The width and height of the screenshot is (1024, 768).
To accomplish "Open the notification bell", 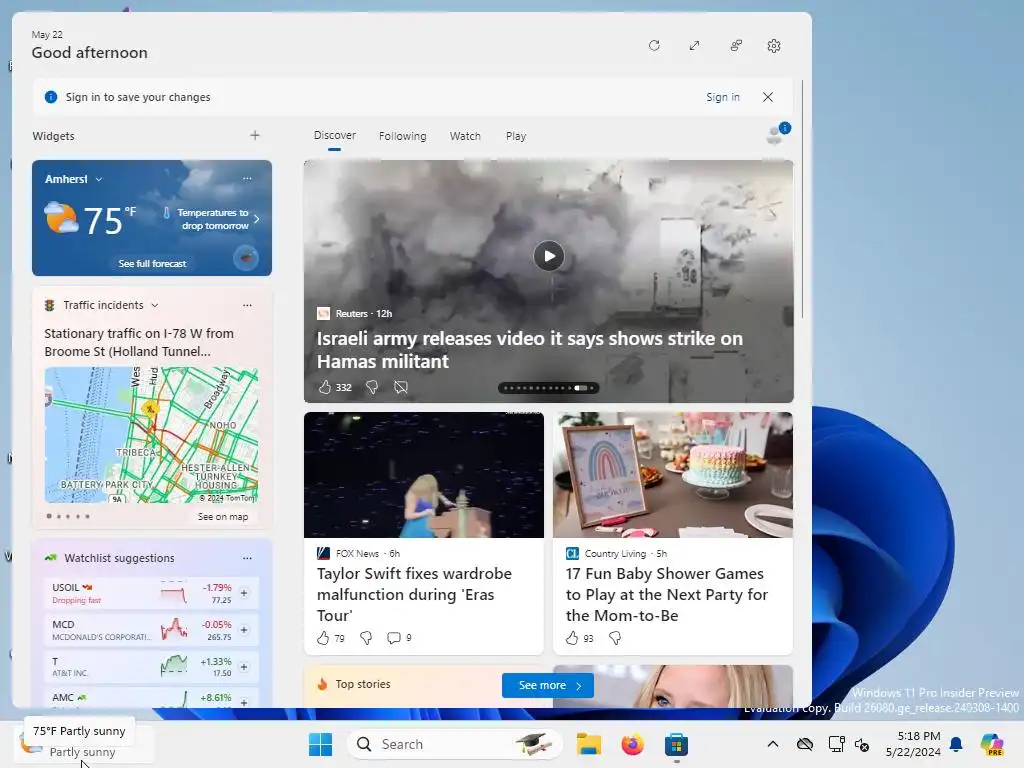I will click(956, 744).
